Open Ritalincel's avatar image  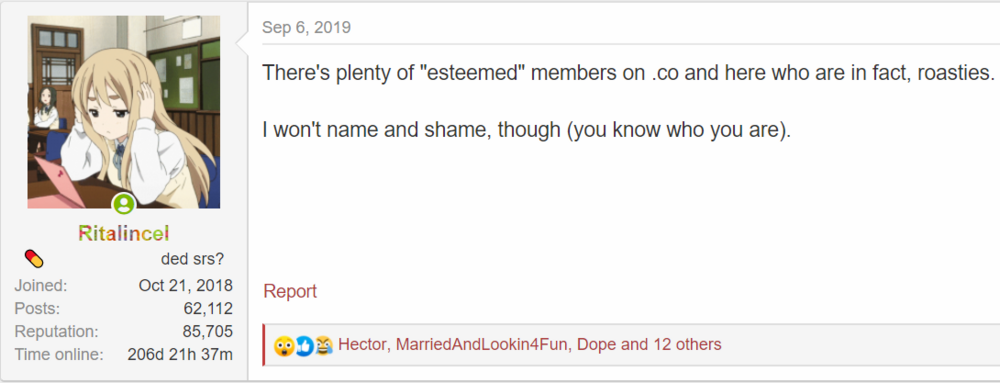124,112
